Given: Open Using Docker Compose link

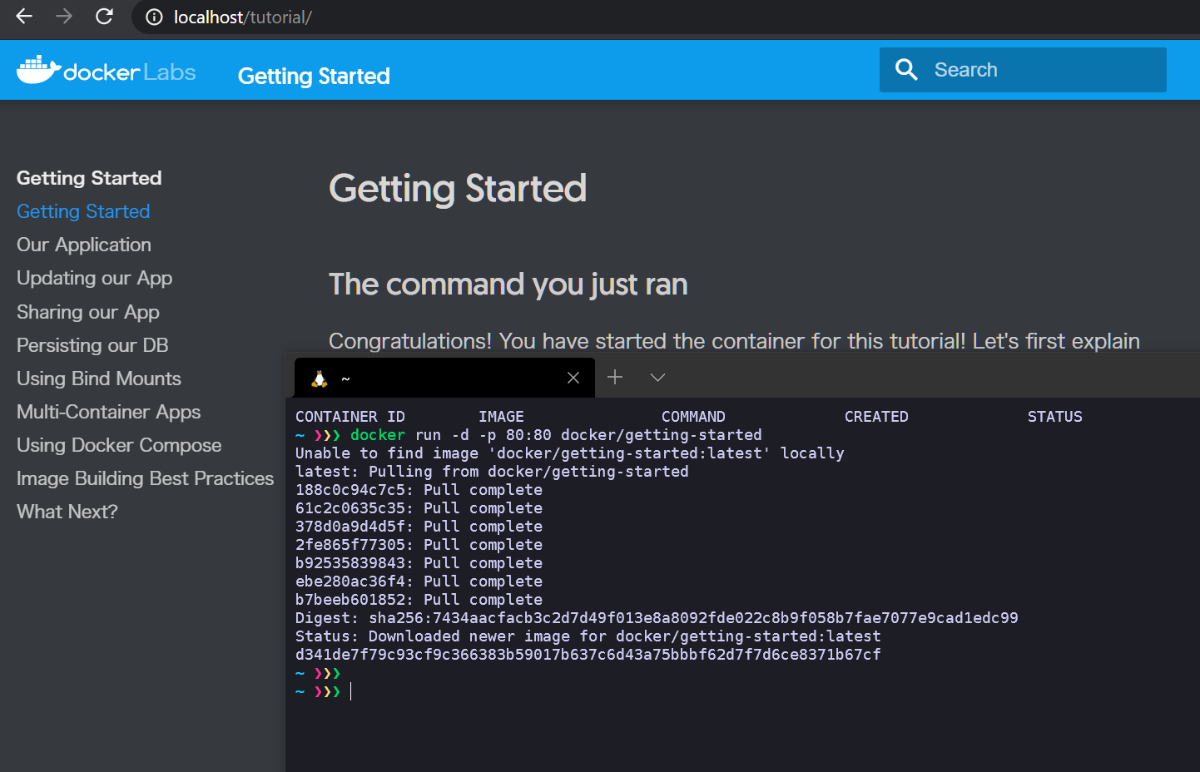Looking at the screenshot, I should (119, 445).
